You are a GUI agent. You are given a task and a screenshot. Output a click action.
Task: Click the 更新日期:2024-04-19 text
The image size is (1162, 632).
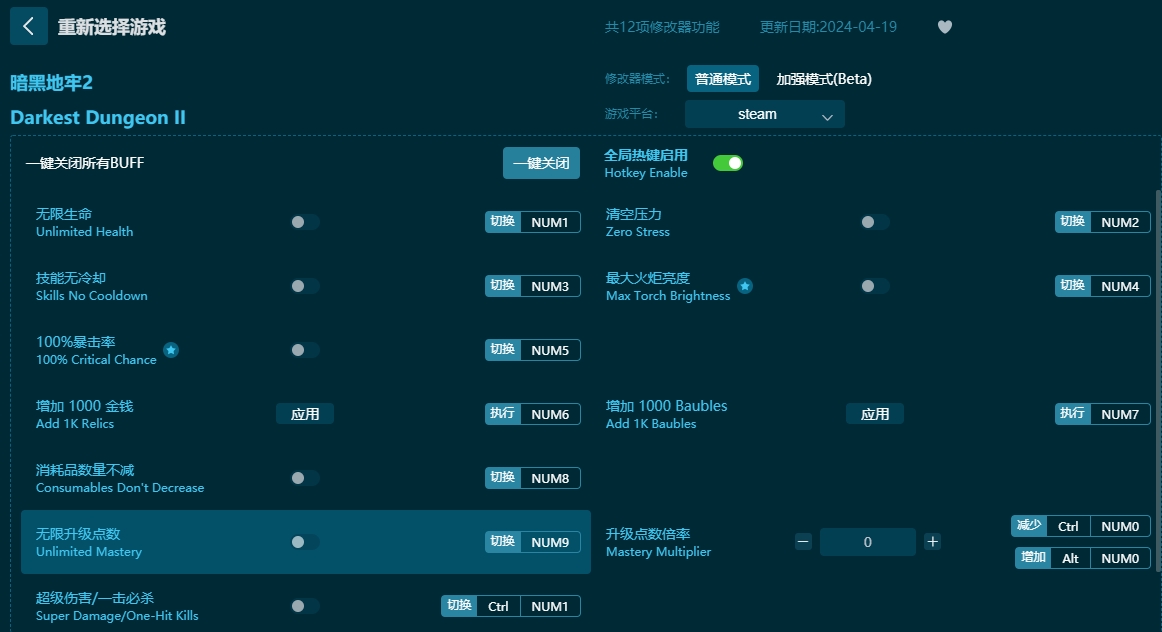[828, 27]
